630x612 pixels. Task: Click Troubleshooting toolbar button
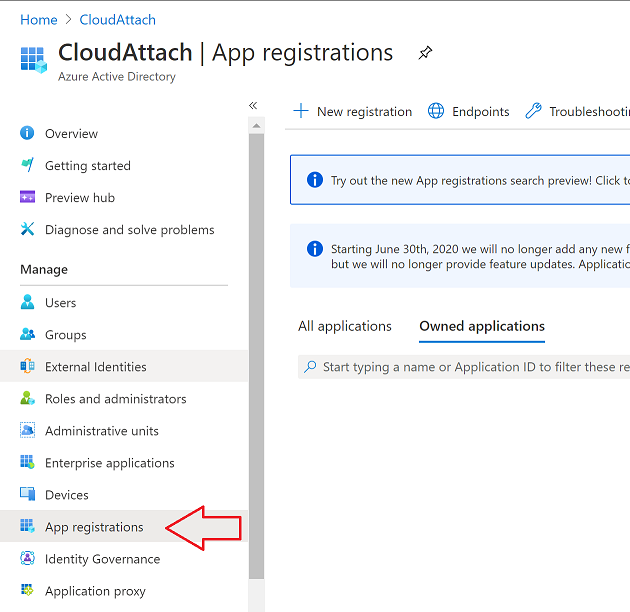coord(577,111)
